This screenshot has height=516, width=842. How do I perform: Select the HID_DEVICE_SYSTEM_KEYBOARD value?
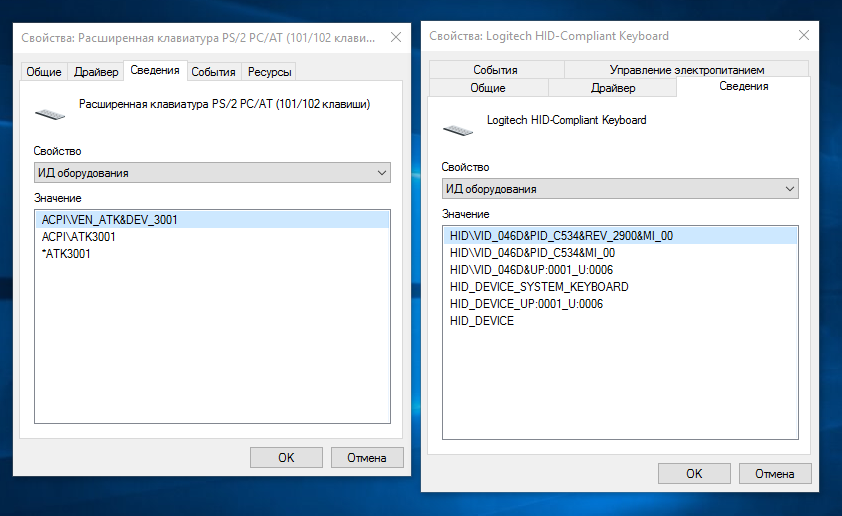(538, 287)
